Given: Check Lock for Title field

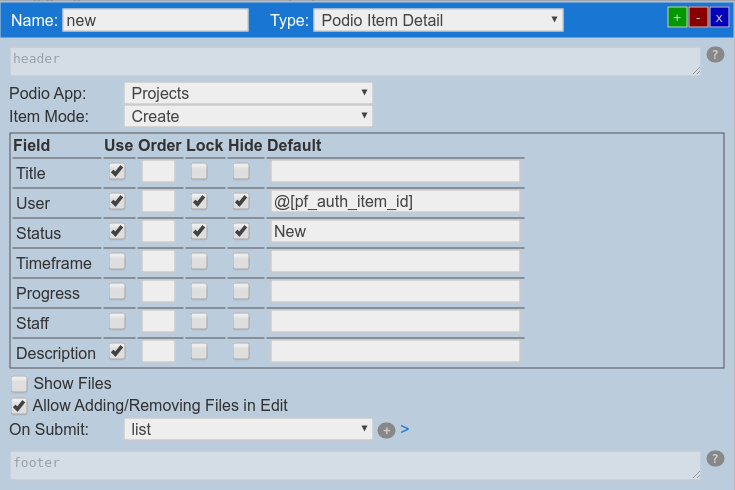Looking at the screenshot, I should (x=199, y=171).
